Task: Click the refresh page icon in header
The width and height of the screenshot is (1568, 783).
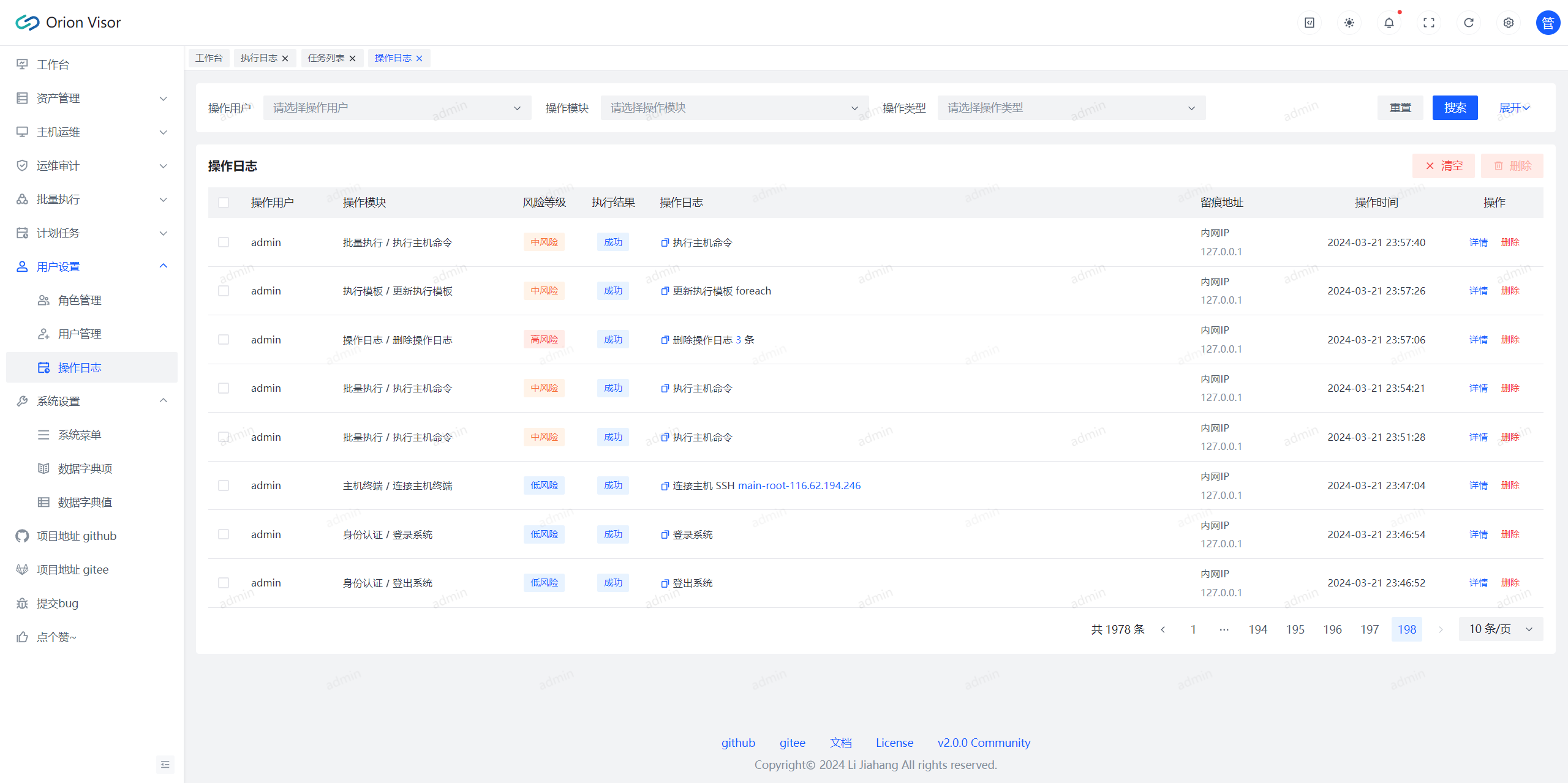Action: tap(1468, 23)
